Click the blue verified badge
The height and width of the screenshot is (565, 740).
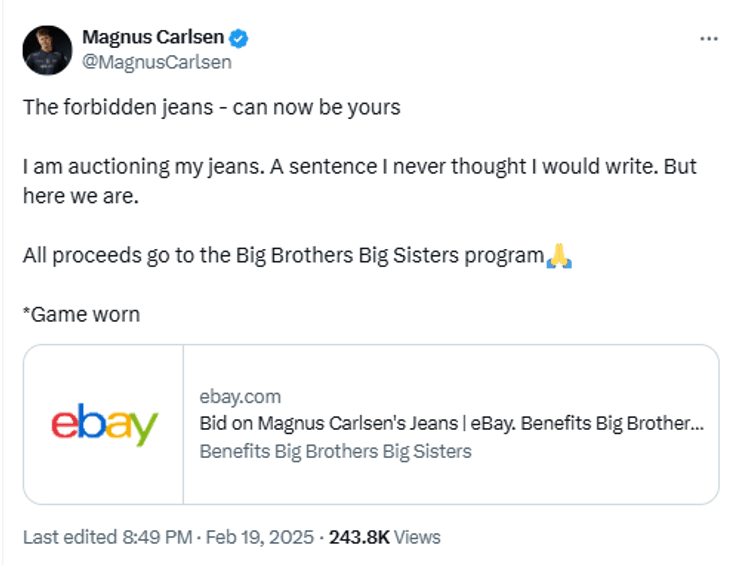pyautogui.click(x=239, y=39)
